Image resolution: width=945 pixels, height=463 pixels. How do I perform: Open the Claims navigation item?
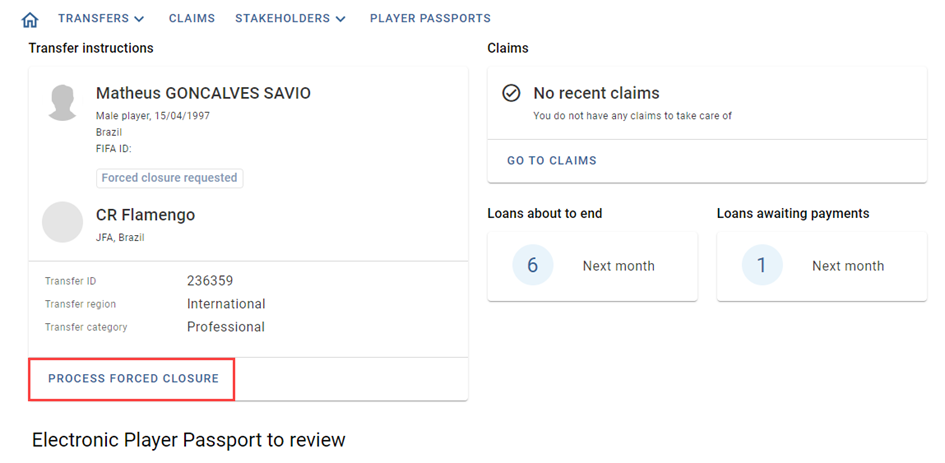pos(192,19)
